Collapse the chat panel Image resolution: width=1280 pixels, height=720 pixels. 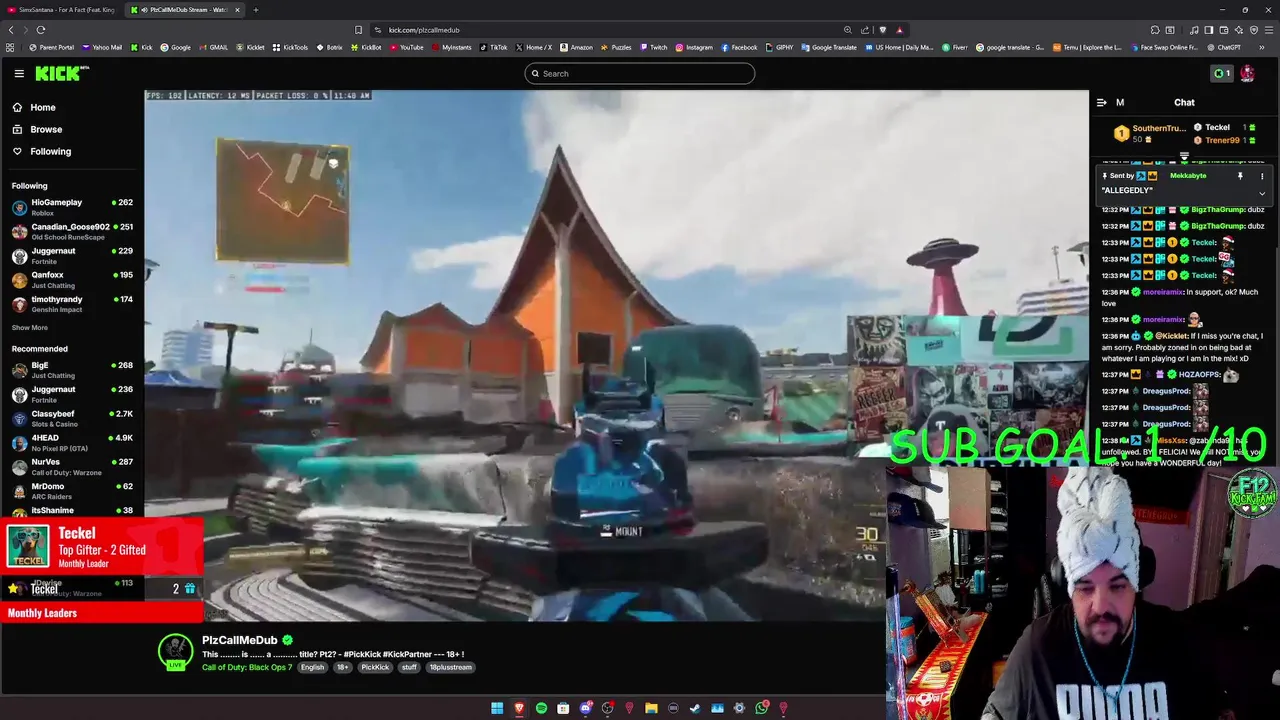pyautogui.click(x=1101, y=102)
